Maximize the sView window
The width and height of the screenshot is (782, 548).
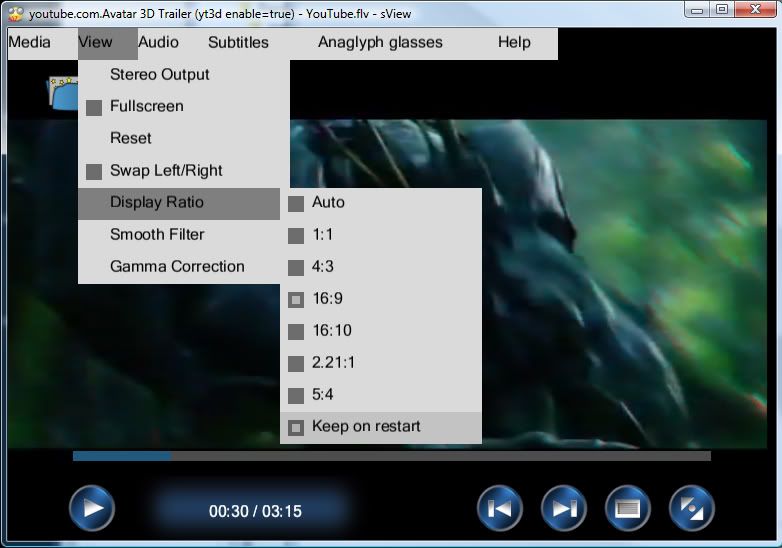(x=721, y=9)
